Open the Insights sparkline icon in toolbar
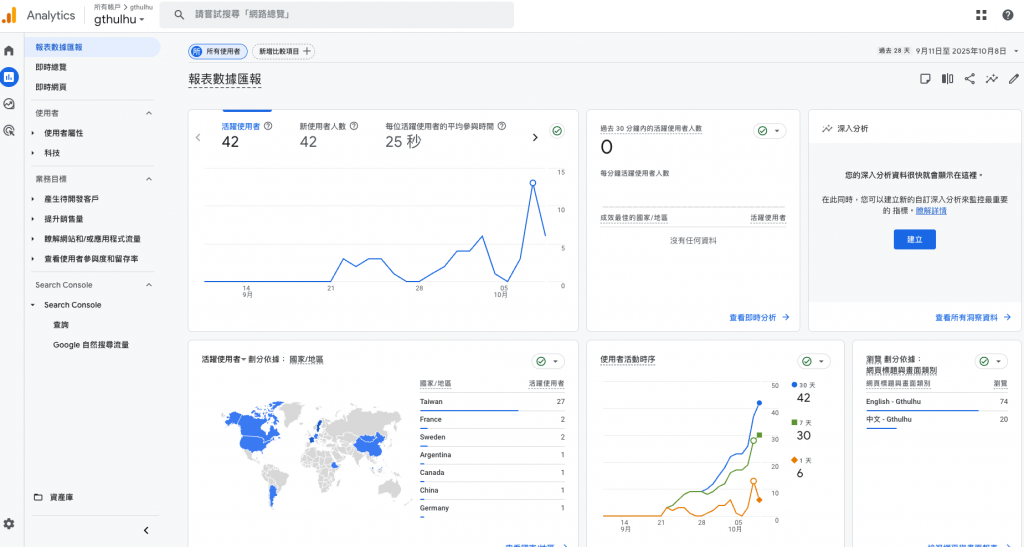1024x547 pixels. [991, 79]
